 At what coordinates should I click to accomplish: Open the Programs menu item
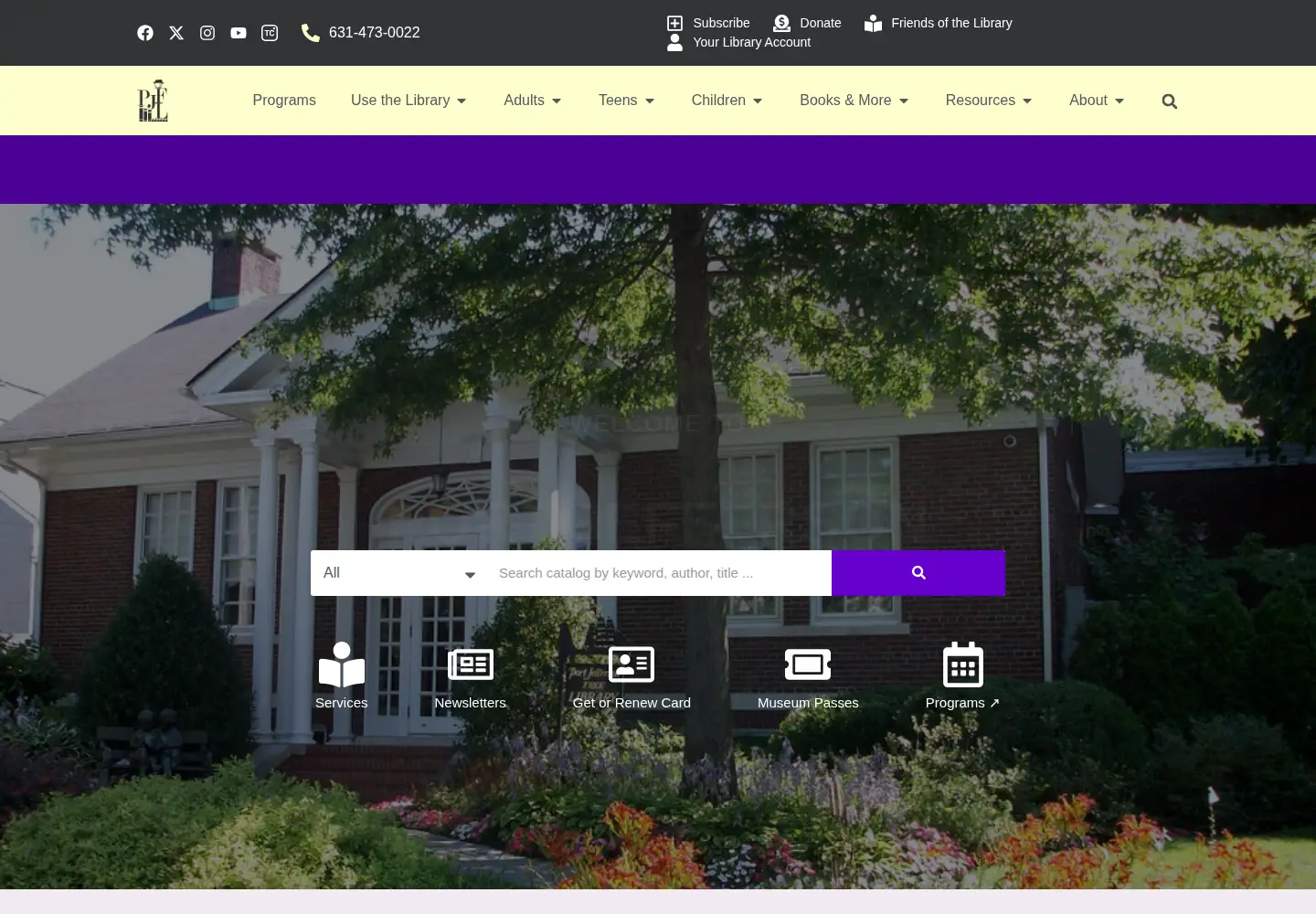[x=284, y=101]
